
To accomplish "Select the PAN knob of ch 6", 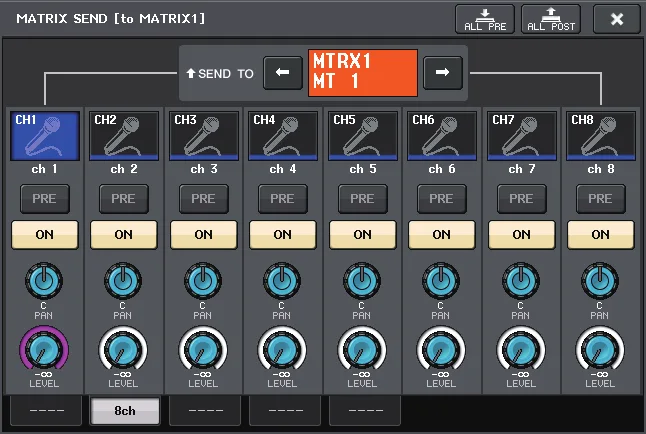I will point(441,281).
